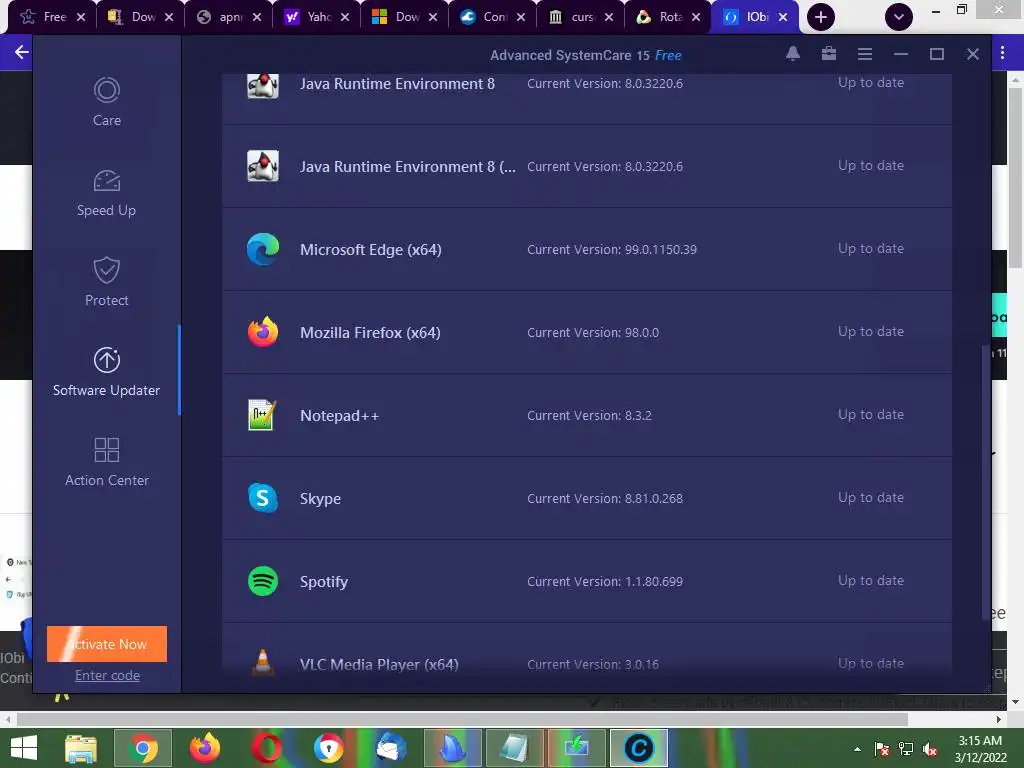The height and width of the screenshot is (768, 1024).
Task: Click Up to date status for Spotify
Action: [871, 580]
